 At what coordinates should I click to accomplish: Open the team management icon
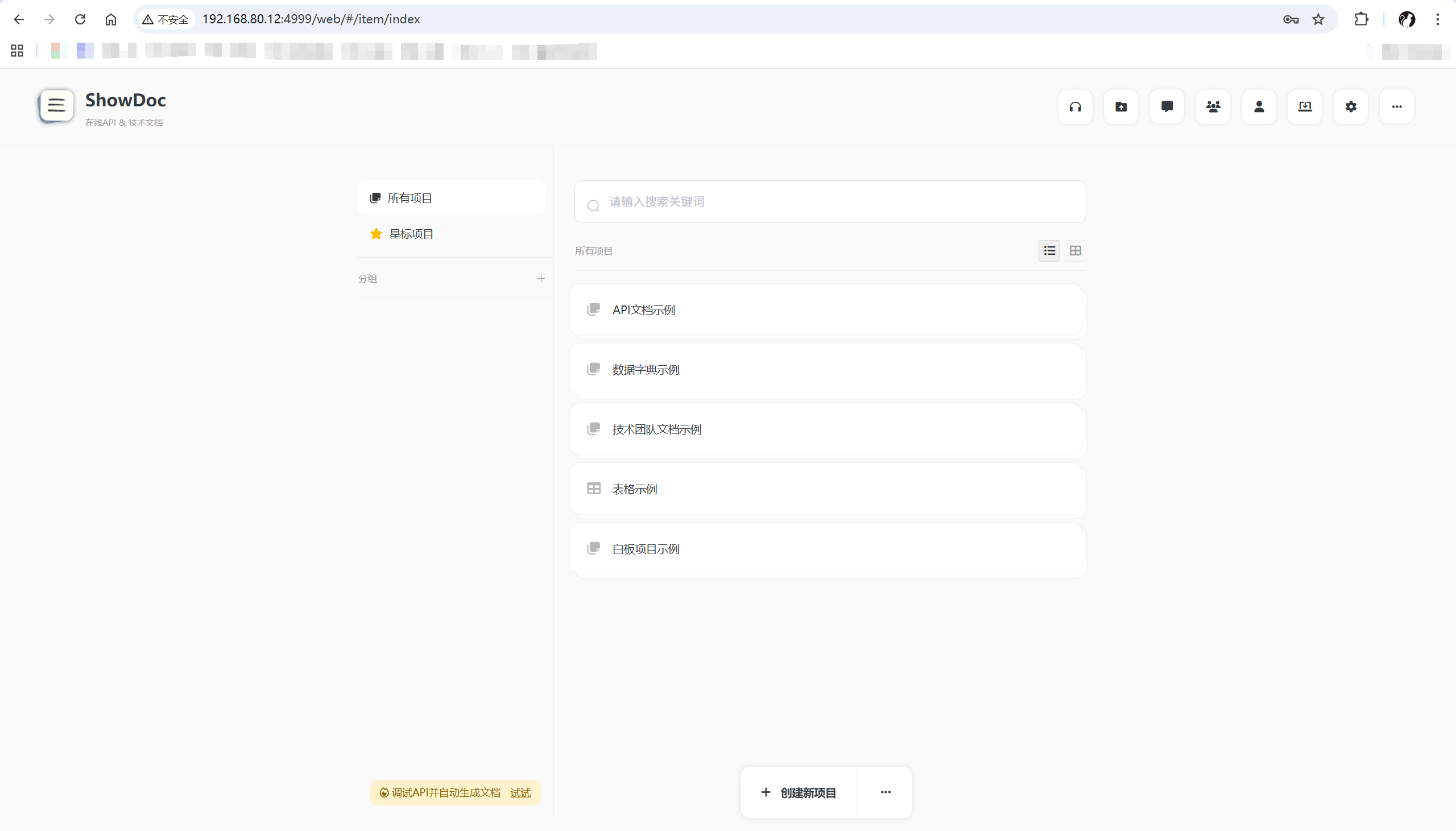click(1213, 107)
